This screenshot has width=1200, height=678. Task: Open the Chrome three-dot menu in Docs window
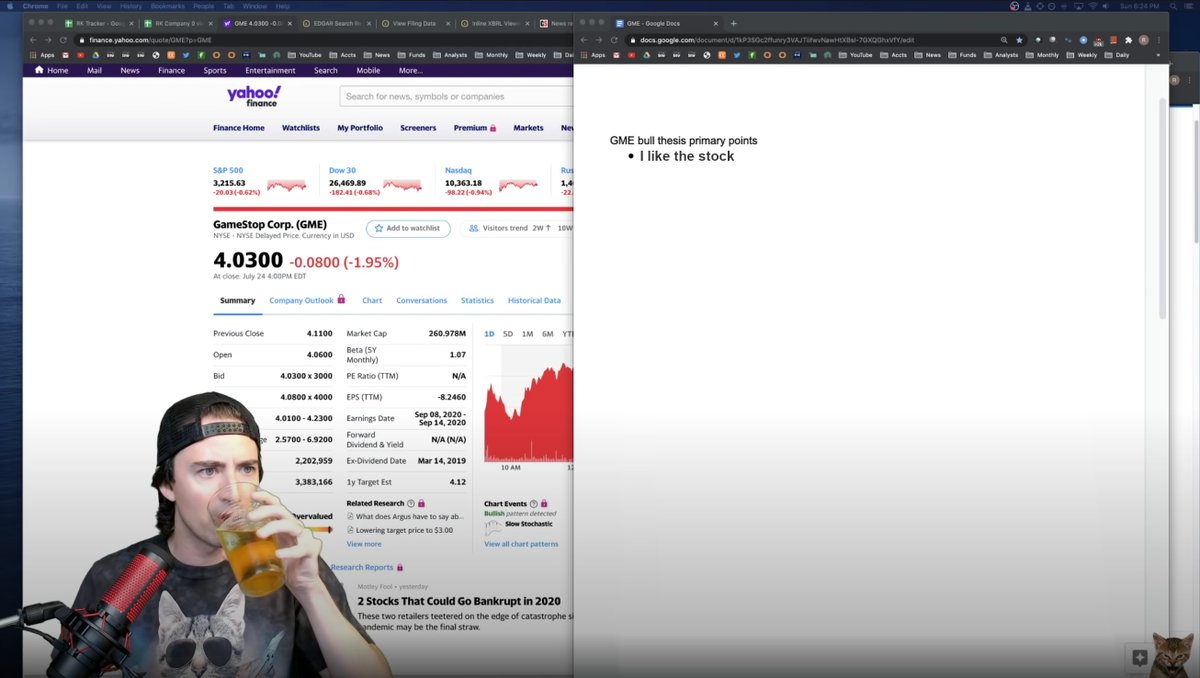(x=1158, y=40)
